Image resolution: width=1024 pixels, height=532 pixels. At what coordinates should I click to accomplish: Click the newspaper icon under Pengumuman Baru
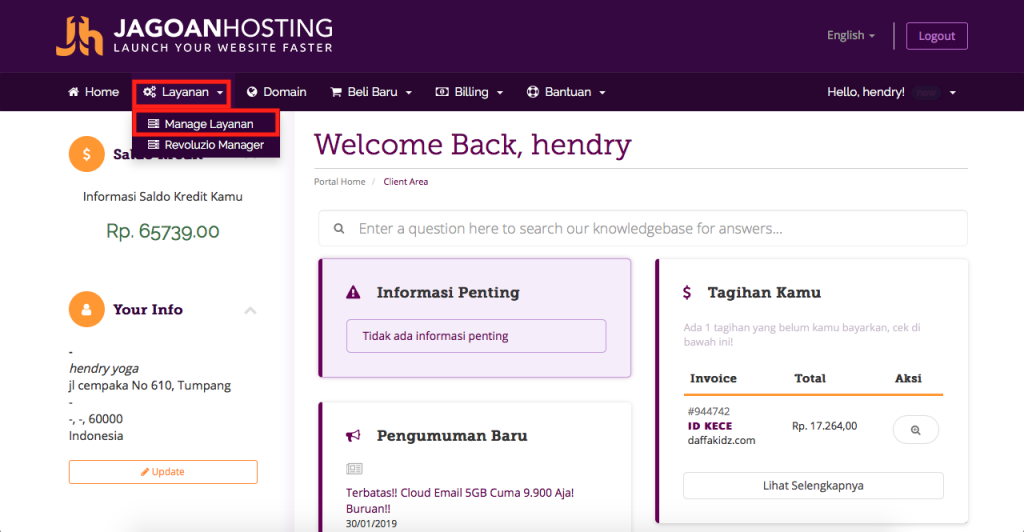[x=354, y=469]
